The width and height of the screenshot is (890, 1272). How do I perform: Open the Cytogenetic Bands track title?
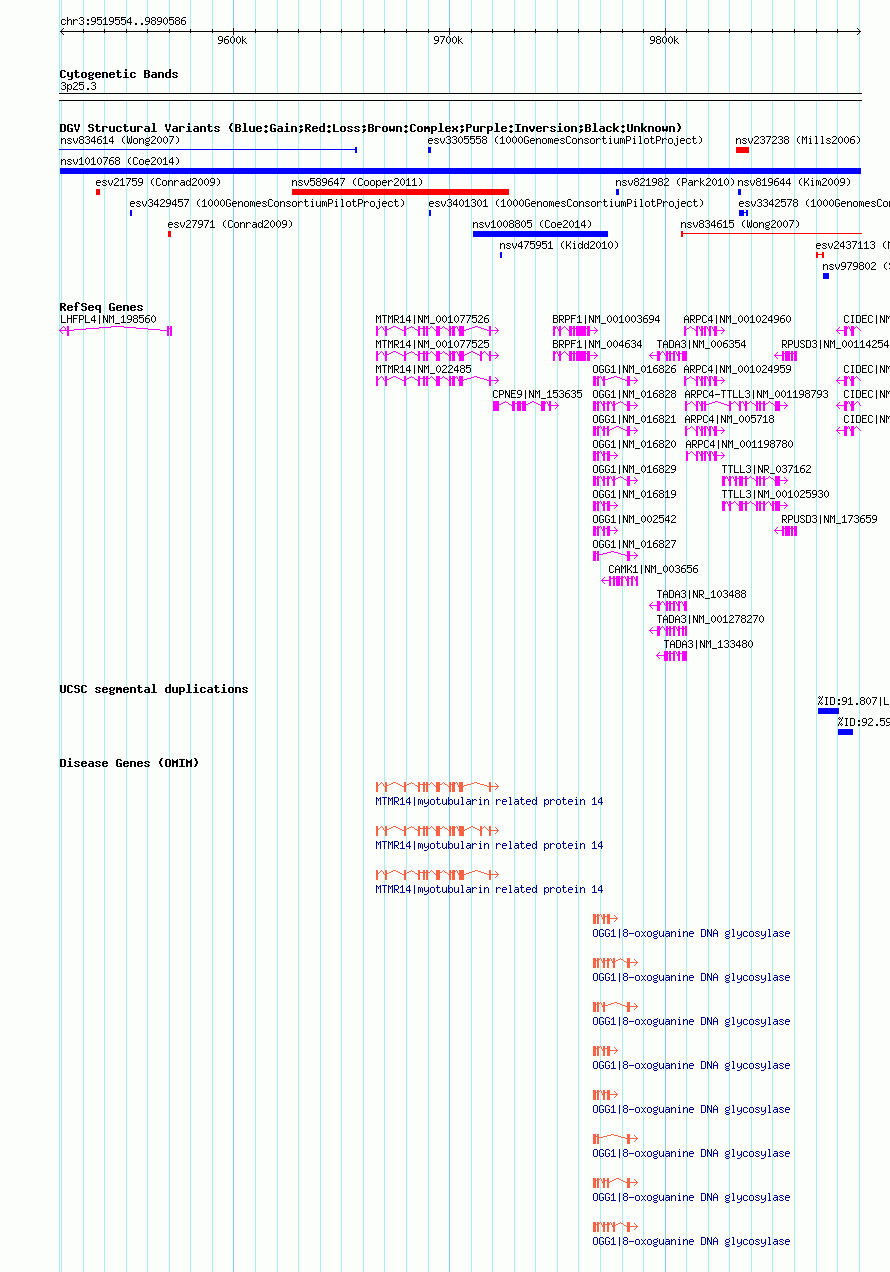(x=119, y=74)
